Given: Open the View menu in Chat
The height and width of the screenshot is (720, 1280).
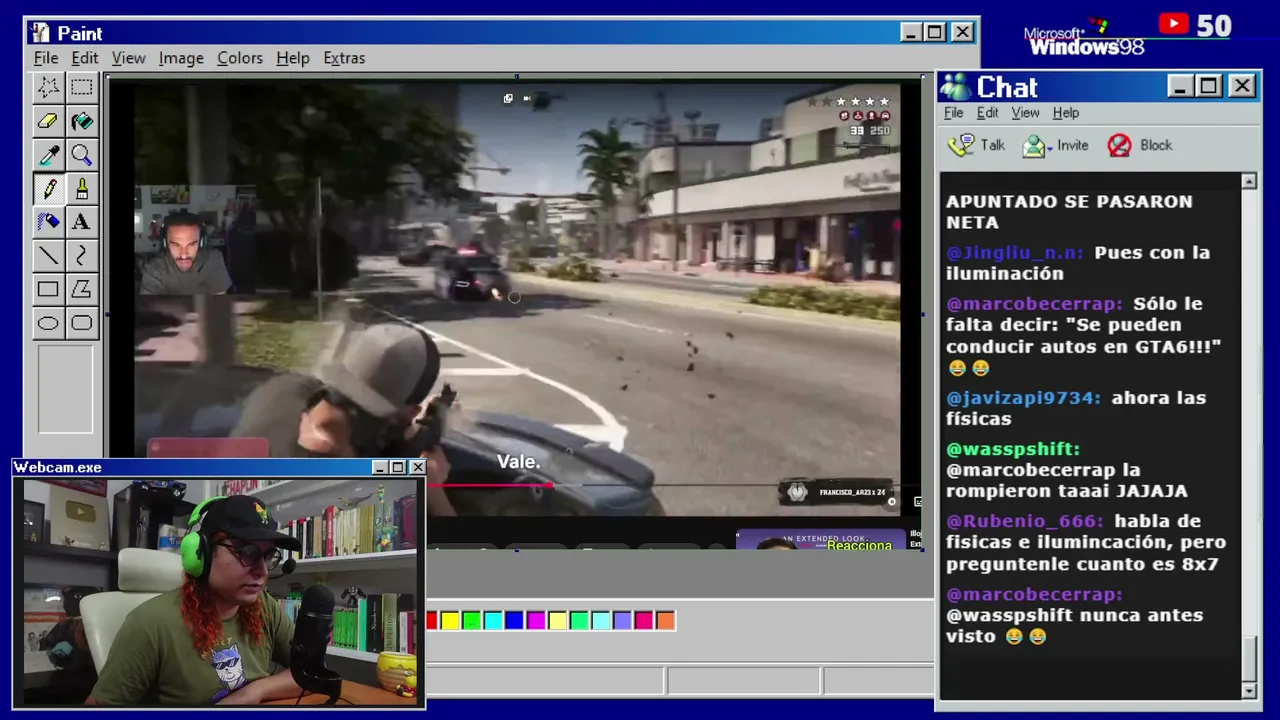Looking at the screenshot, I should [1025, 113].
